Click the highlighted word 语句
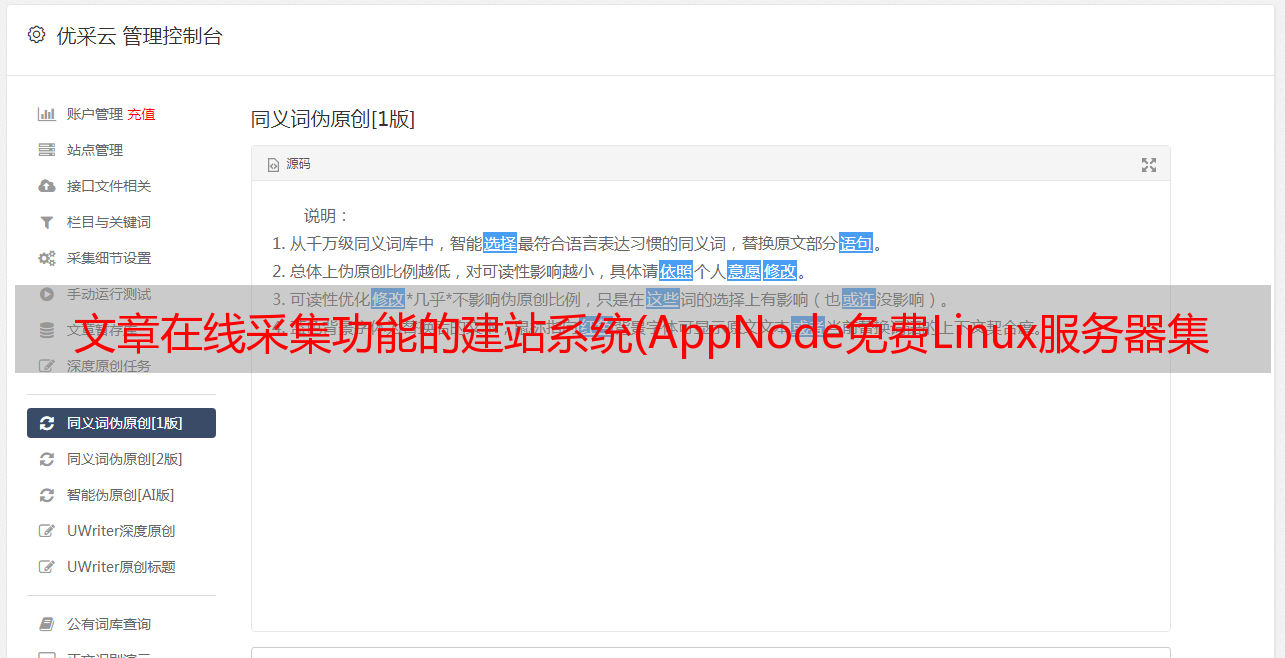The height and width of the screenshot is (658, 1285). [856, 243]
